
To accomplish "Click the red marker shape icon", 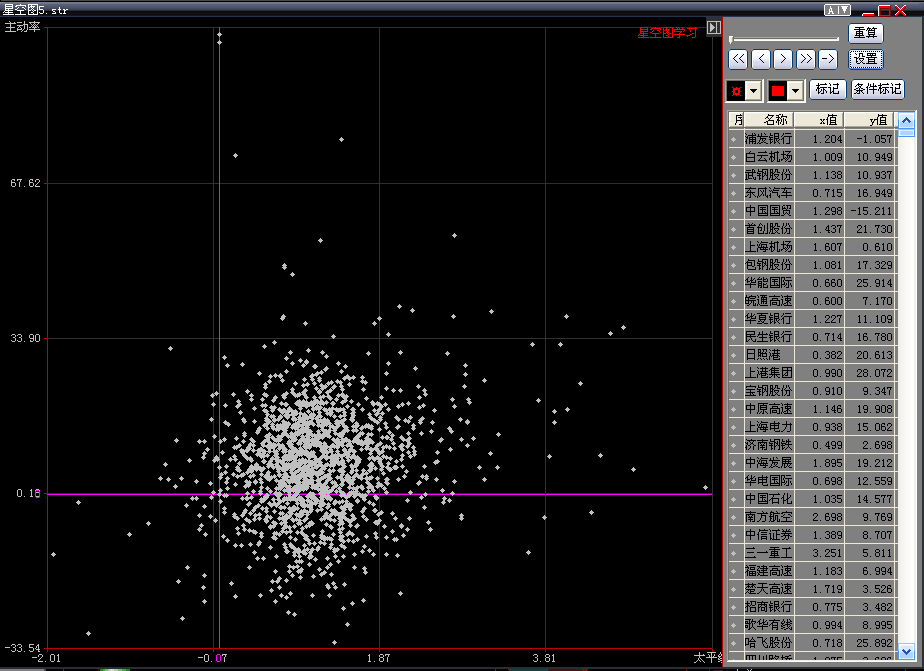I will pos(736,91).
